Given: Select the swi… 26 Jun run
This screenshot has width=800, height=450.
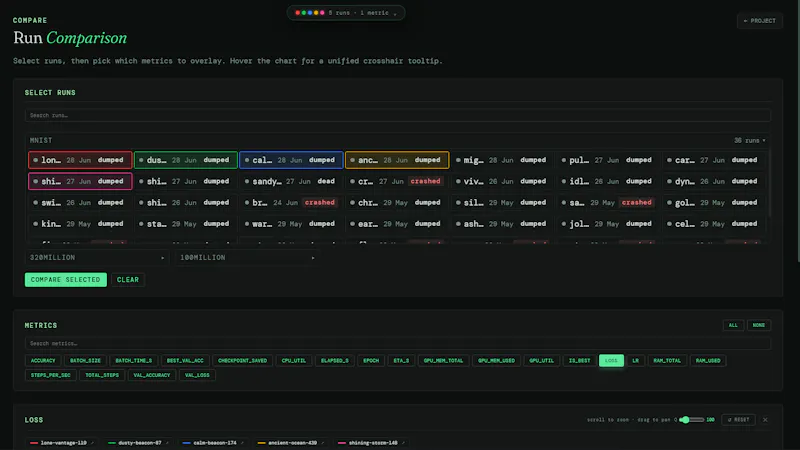Looking at the screenshot, I should 80,203.
